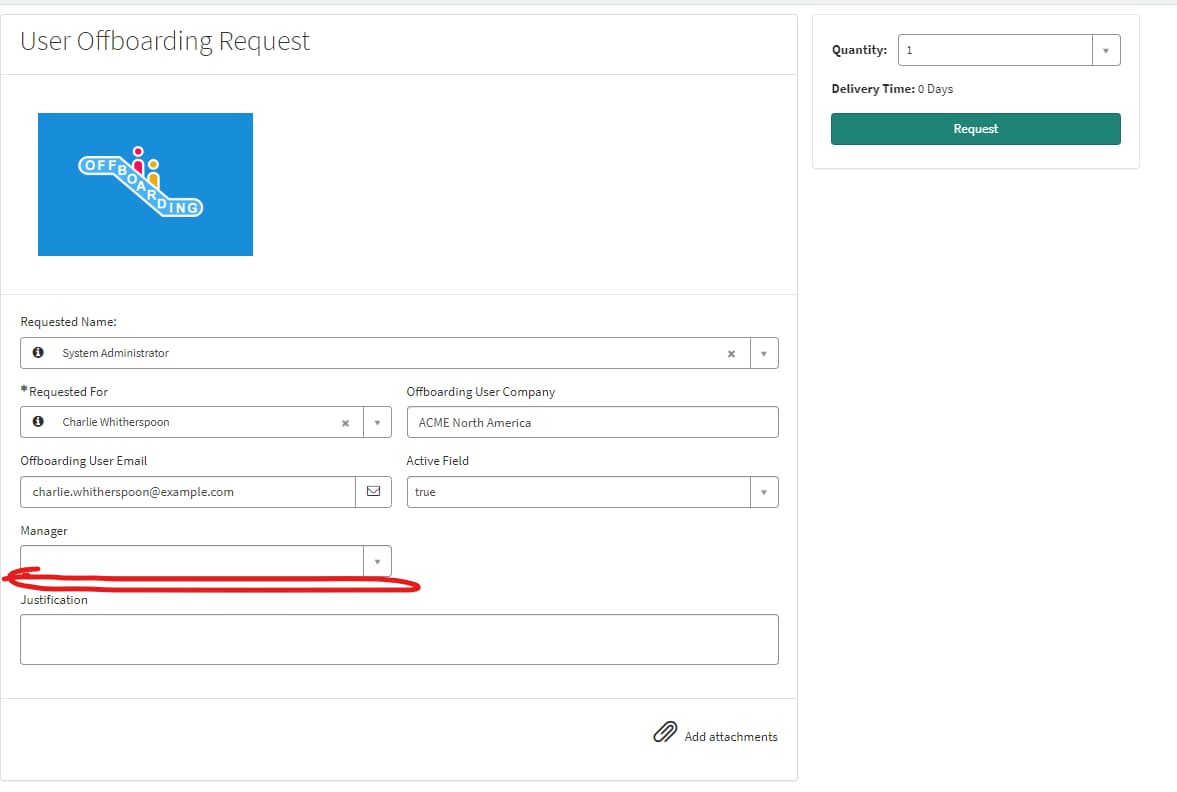
Task: Click the paperclip attachment icon
Action: 665,732
